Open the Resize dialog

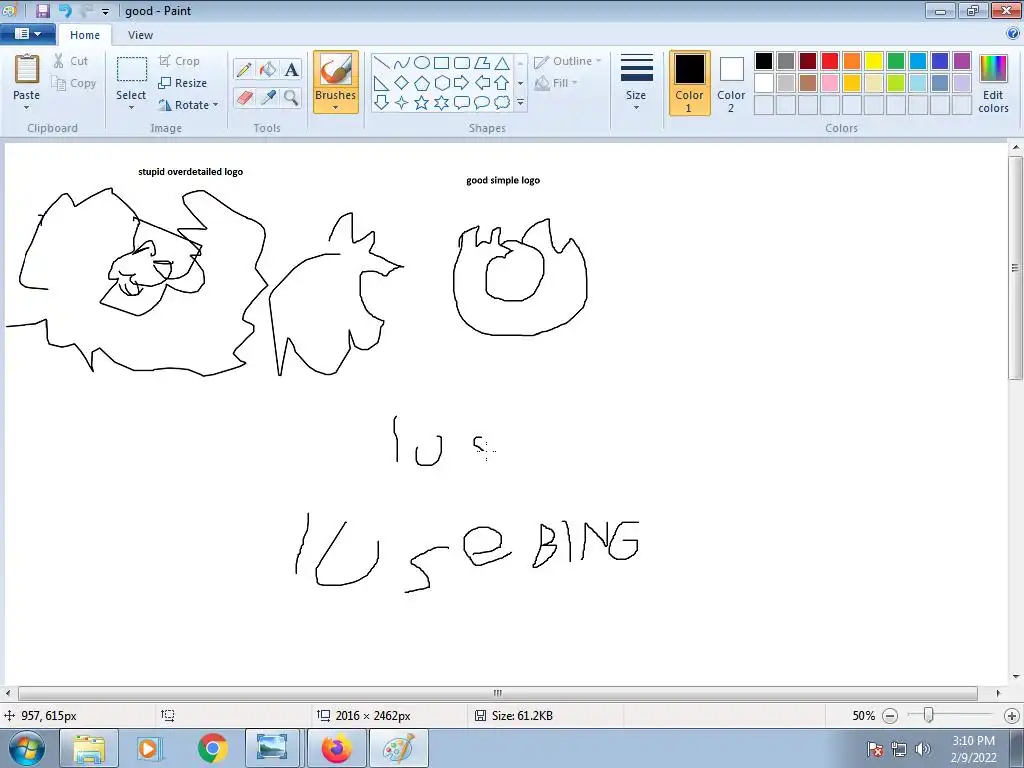pyautogui.click(x=183, y=83)
